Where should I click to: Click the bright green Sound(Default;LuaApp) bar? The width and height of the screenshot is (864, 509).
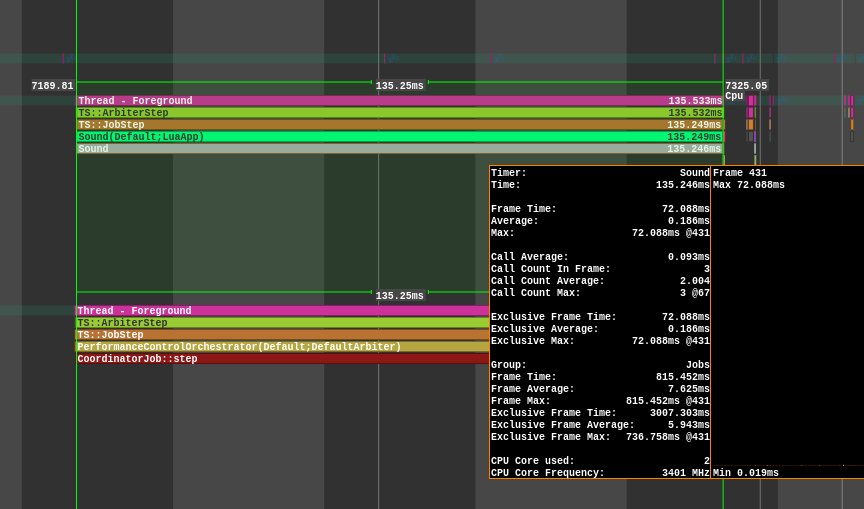(400, 137)
